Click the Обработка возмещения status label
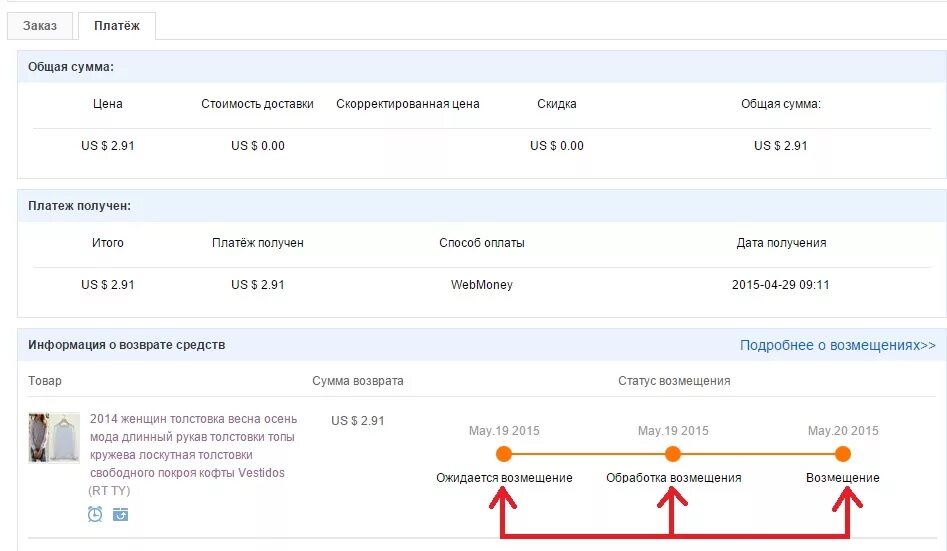The height and width of the screenshot is (551, 947). [673, 478]
